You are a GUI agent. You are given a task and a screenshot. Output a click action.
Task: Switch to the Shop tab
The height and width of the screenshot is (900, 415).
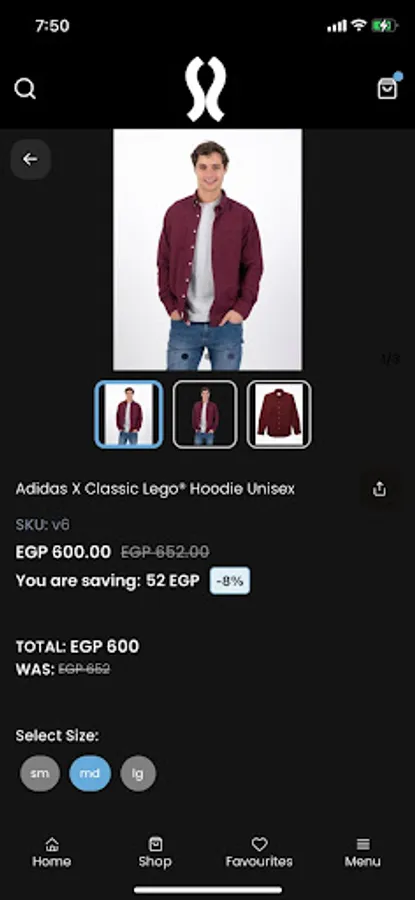click(x=155, y=852)
